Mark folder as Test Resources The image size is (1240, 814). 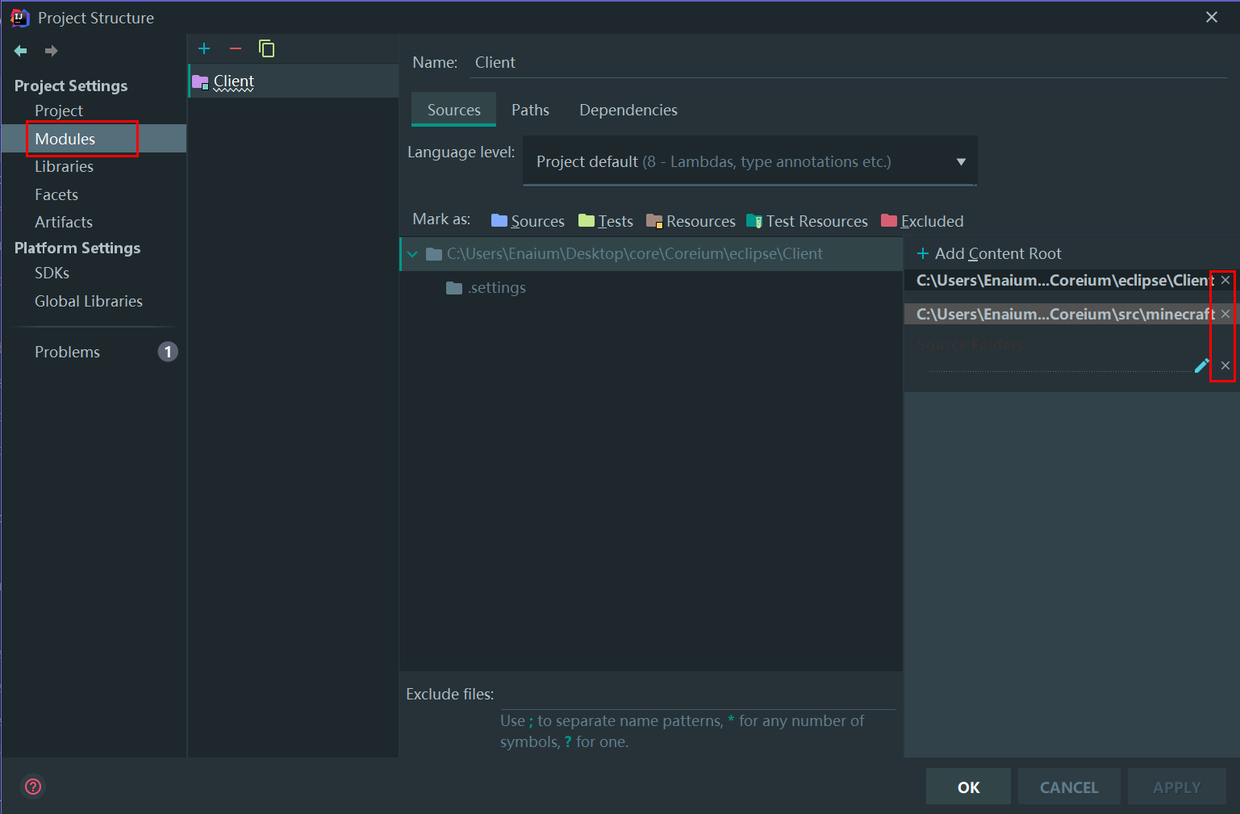click(x=807, y=221)
